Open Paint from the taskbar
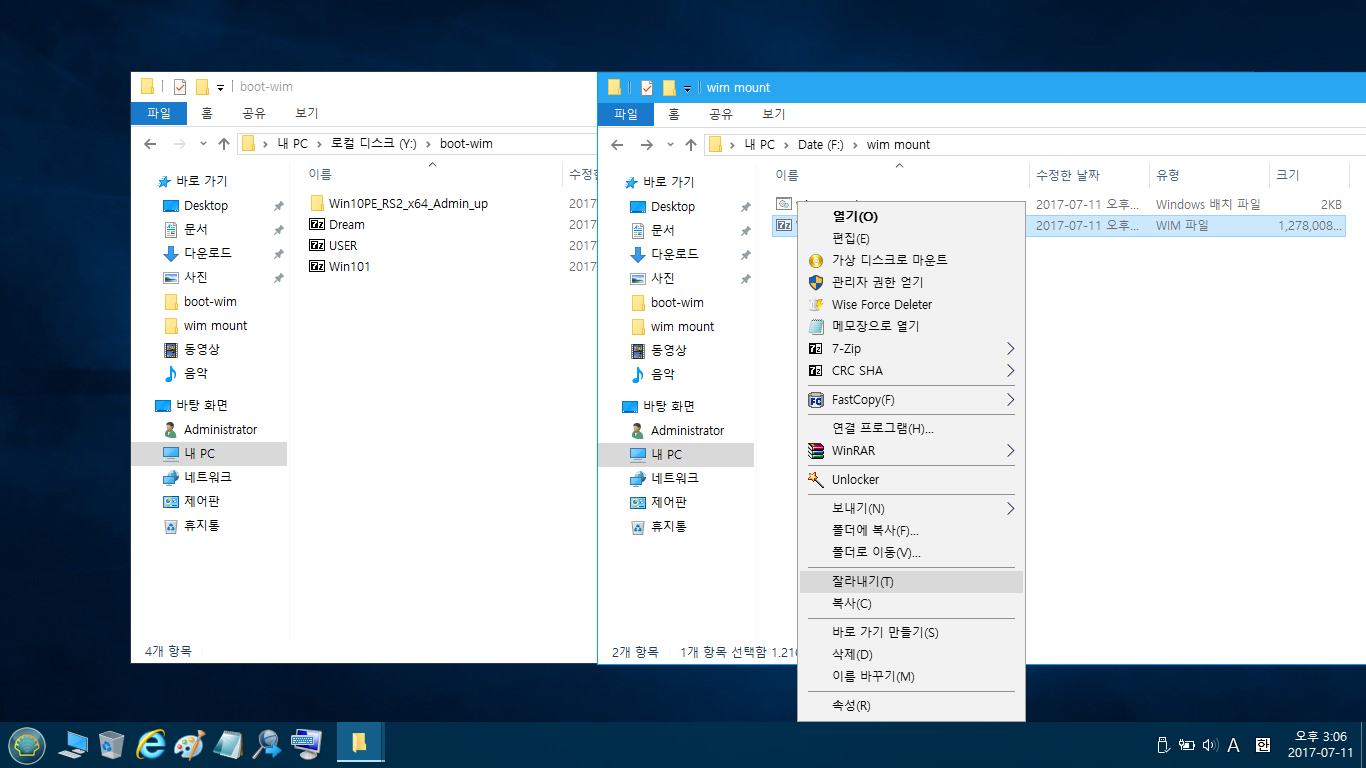The height and width of the screenshot is (768, 1366). 189,744
